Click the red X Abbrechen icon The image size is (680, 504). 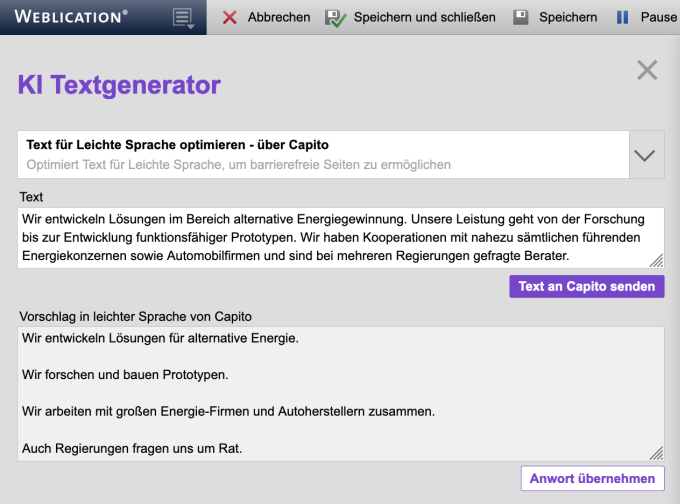(x=229, y=17)
